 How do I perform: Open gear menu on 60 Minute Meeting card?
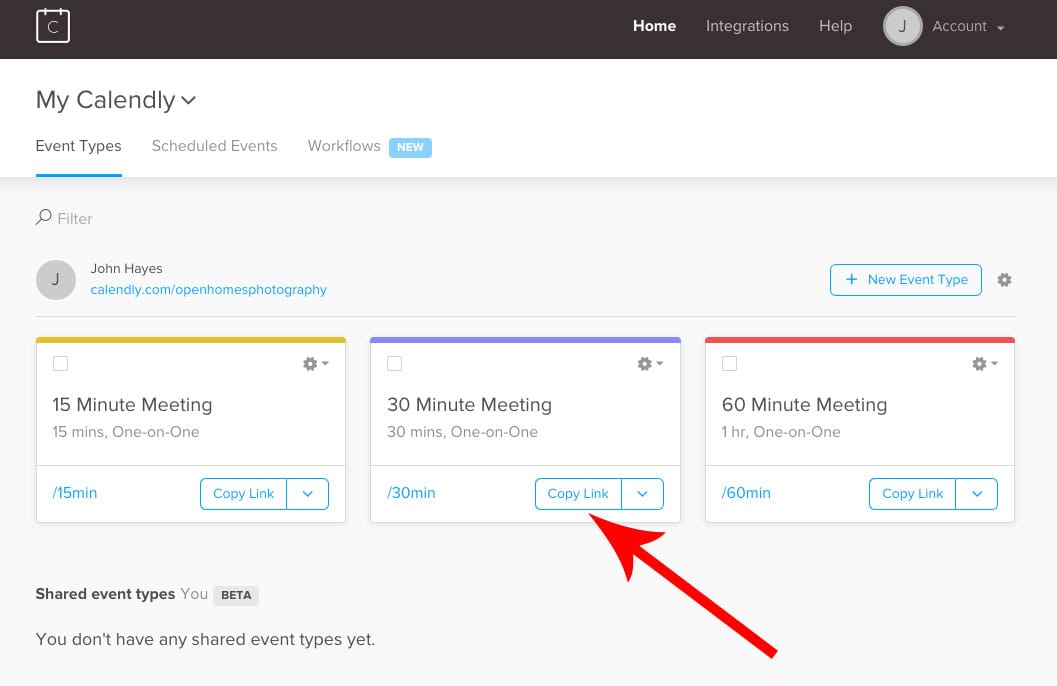pyautogui.click(x=984, y=364)
